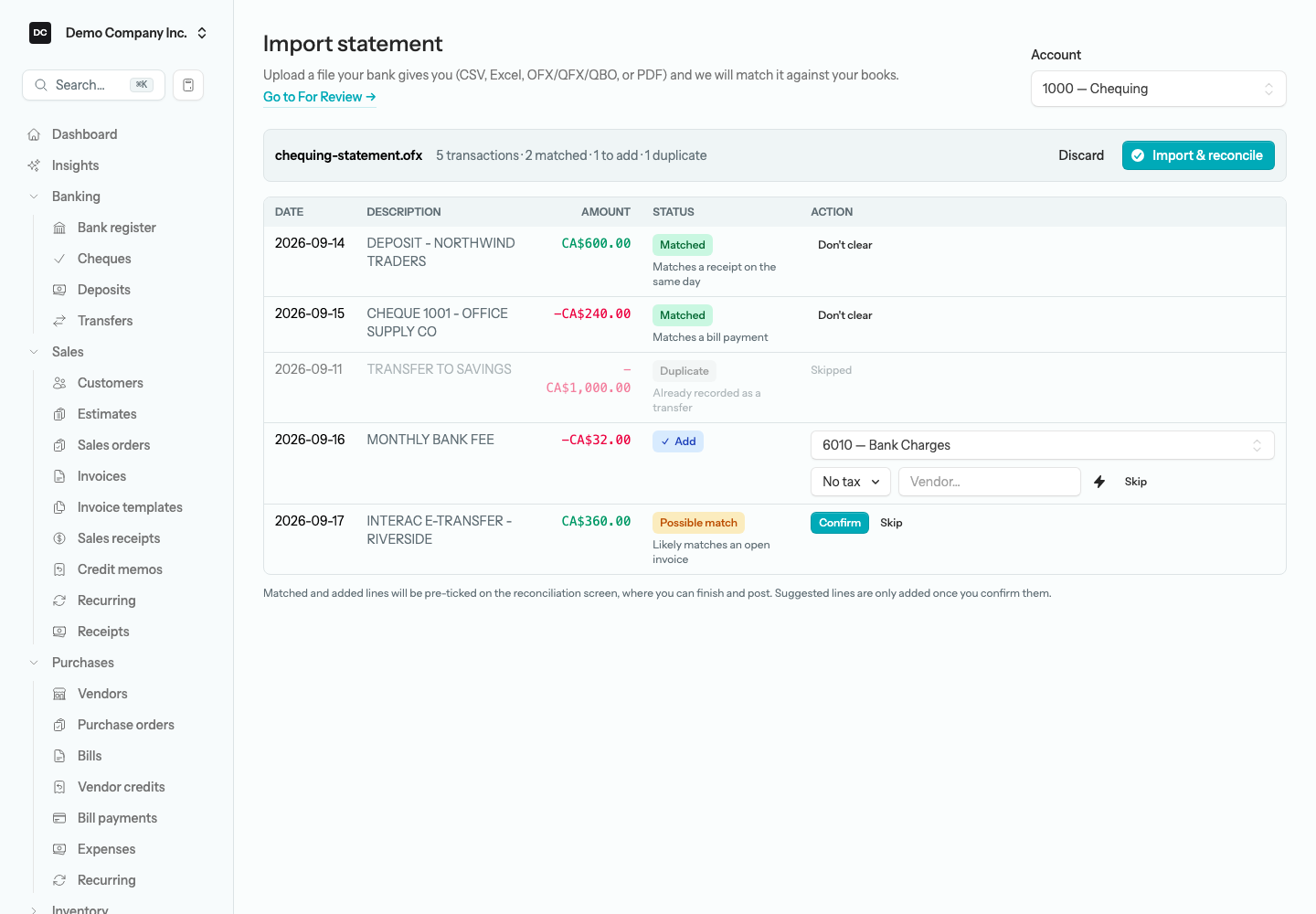Open the No tax dropdown
The height and width of the screenshot is (914, 1316).
850,482
